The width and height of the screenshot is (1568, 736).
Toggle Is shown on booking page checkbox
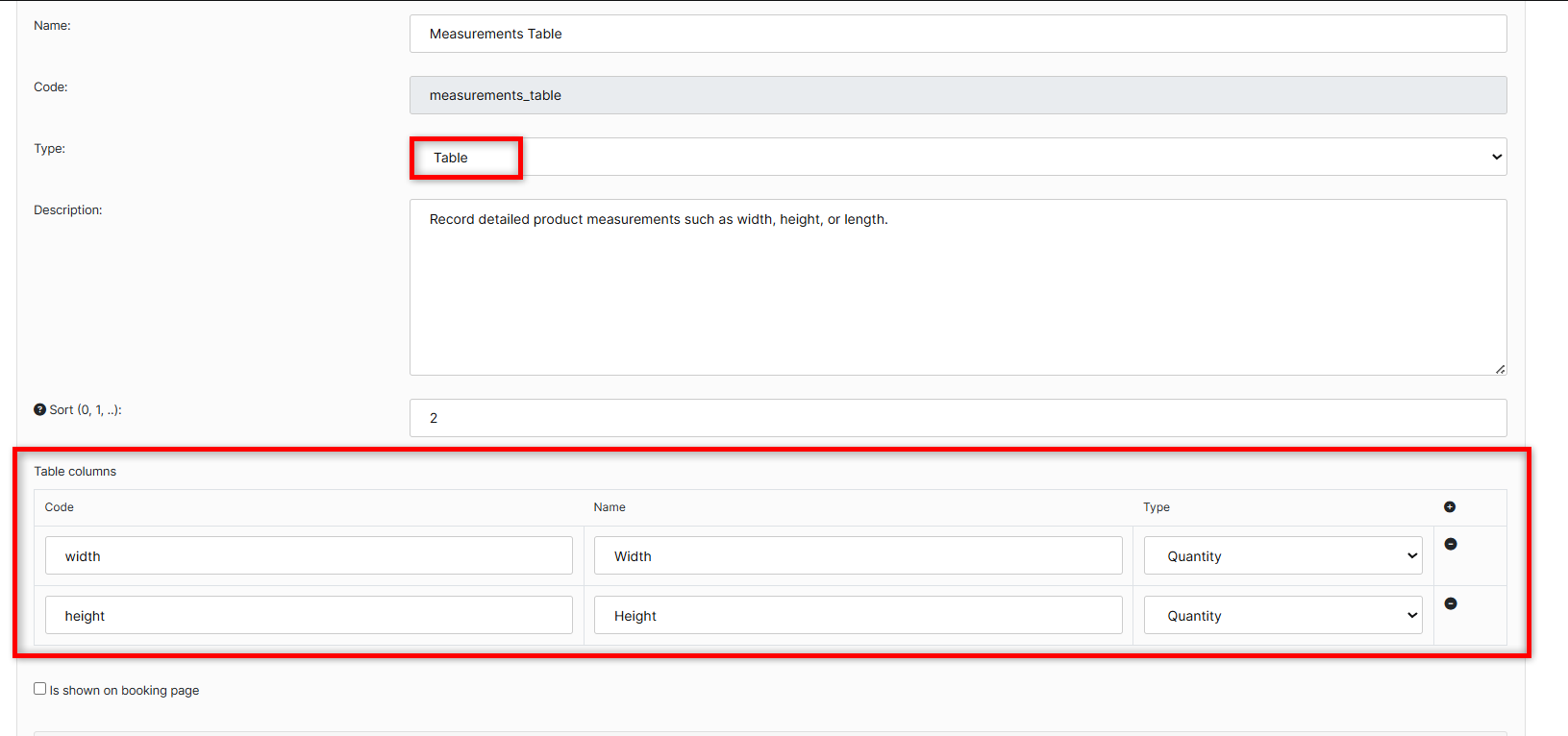tap(40, 689)
